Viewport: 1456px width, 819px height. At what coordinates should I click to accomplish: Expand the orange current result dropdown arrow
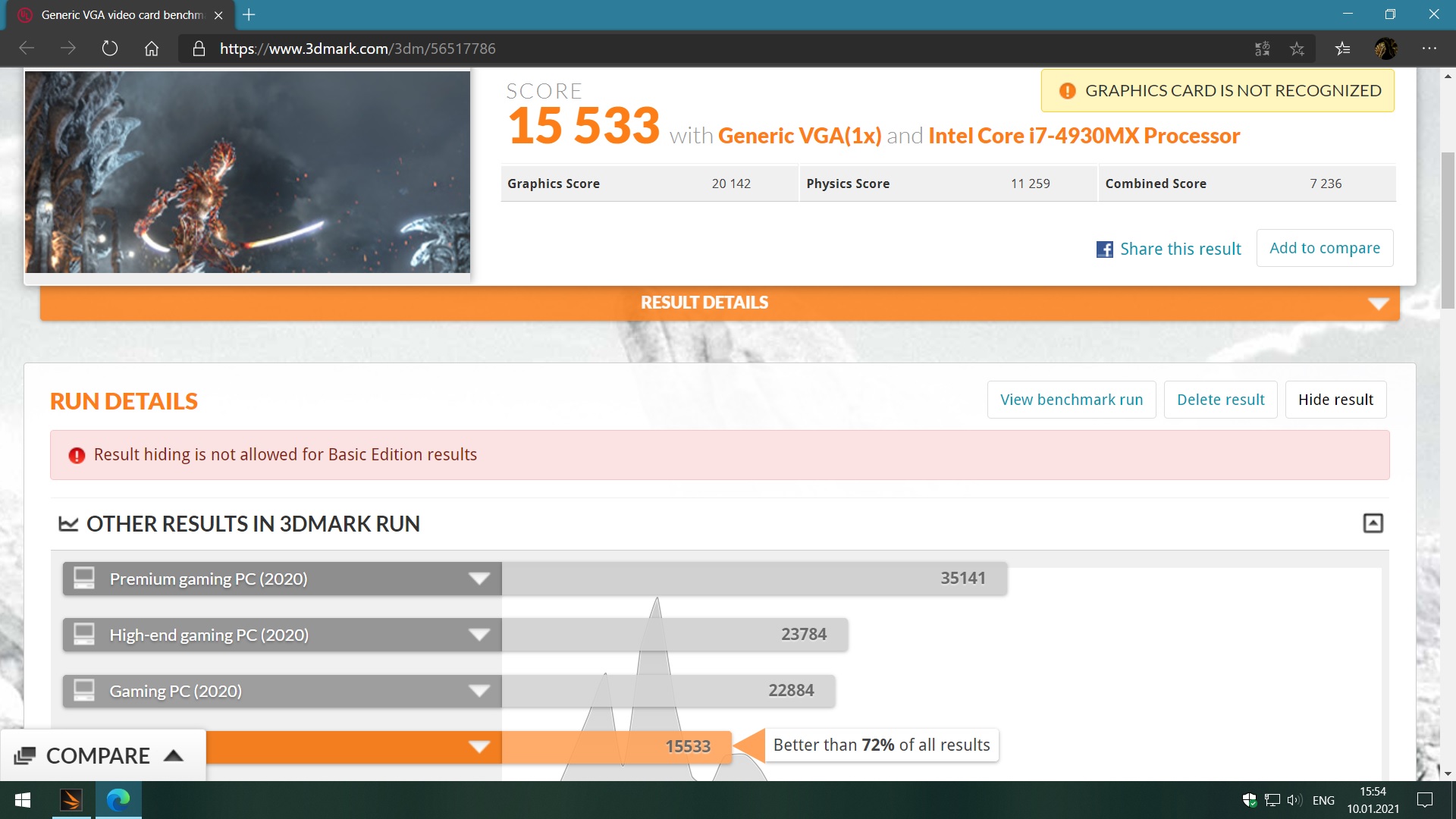(x=479, y=747)
